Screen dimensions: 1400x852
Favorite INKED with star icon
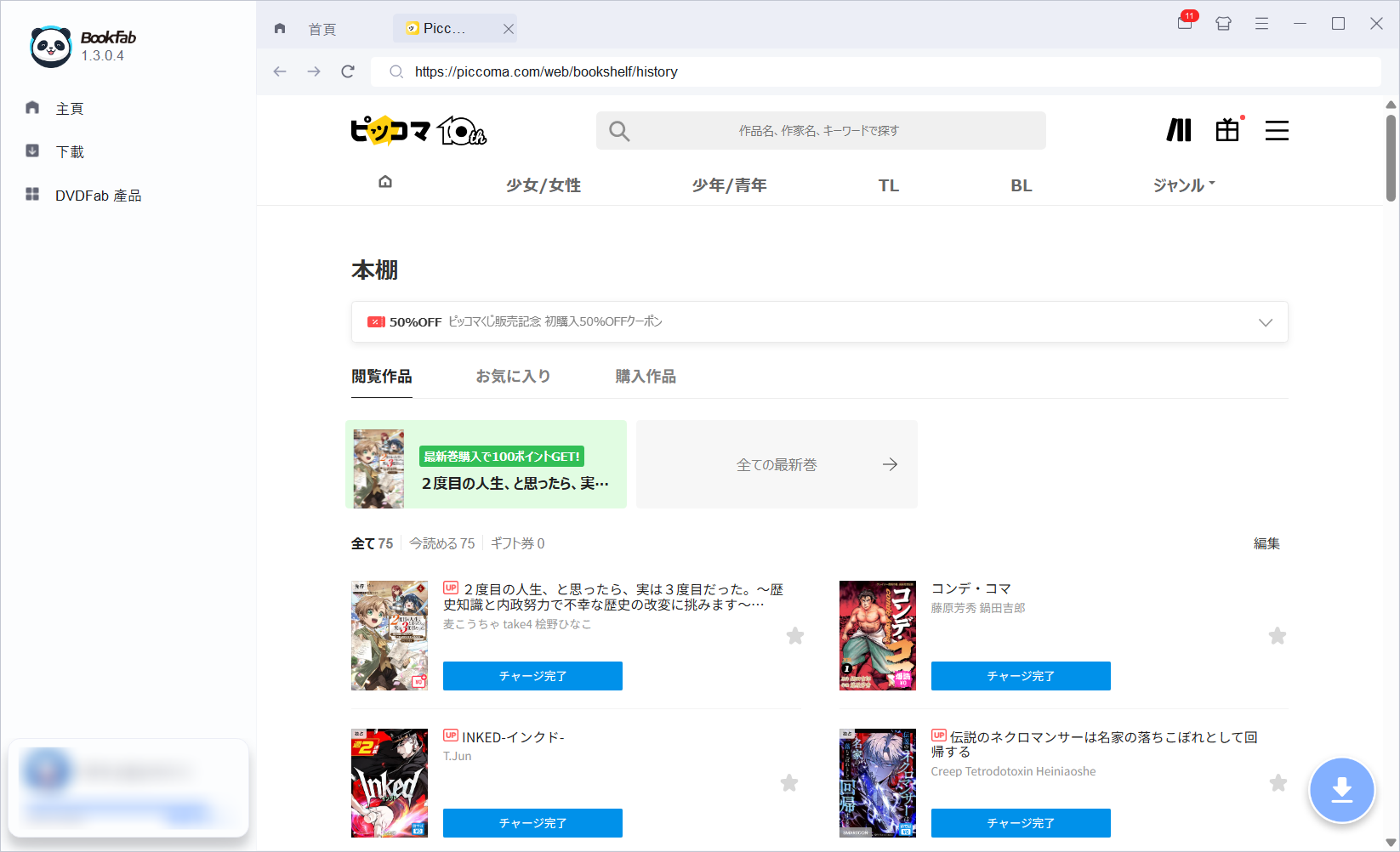pos(789,783)
